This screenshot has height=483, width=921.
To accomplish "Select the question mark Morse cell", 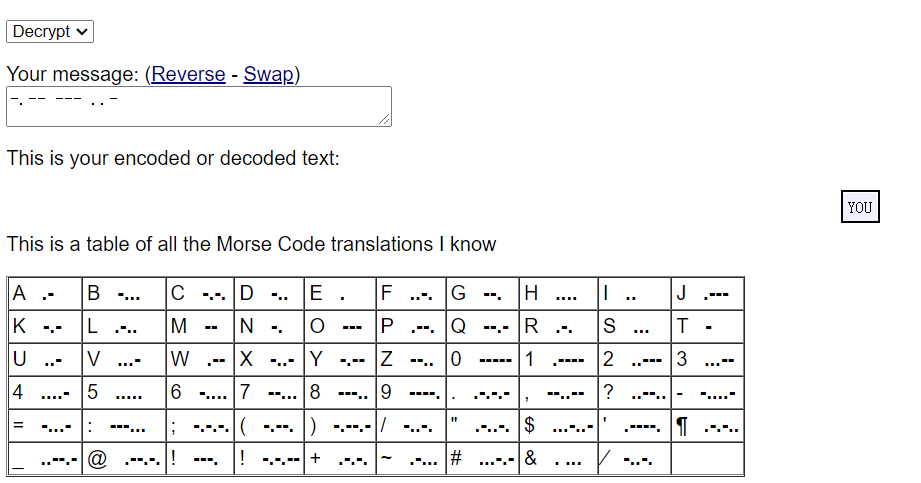I will pyautogui.click(x=634, y=392).
